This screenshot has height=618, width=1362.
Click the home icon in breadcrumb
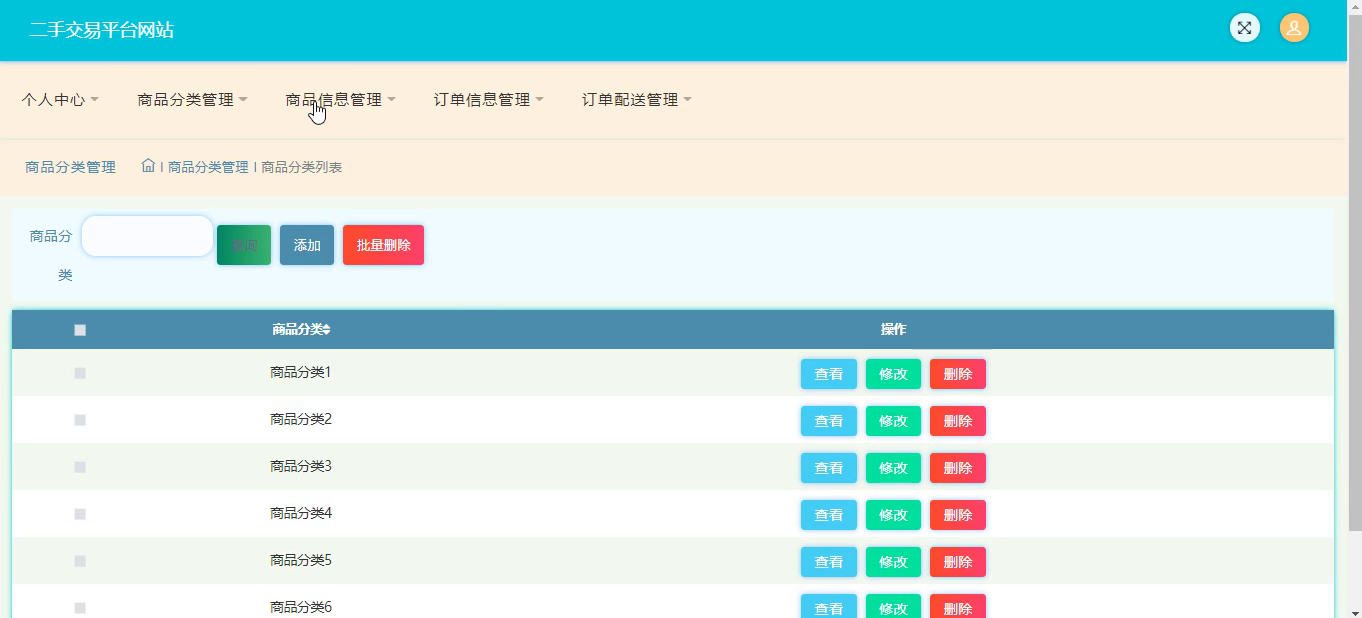(148, 166)
